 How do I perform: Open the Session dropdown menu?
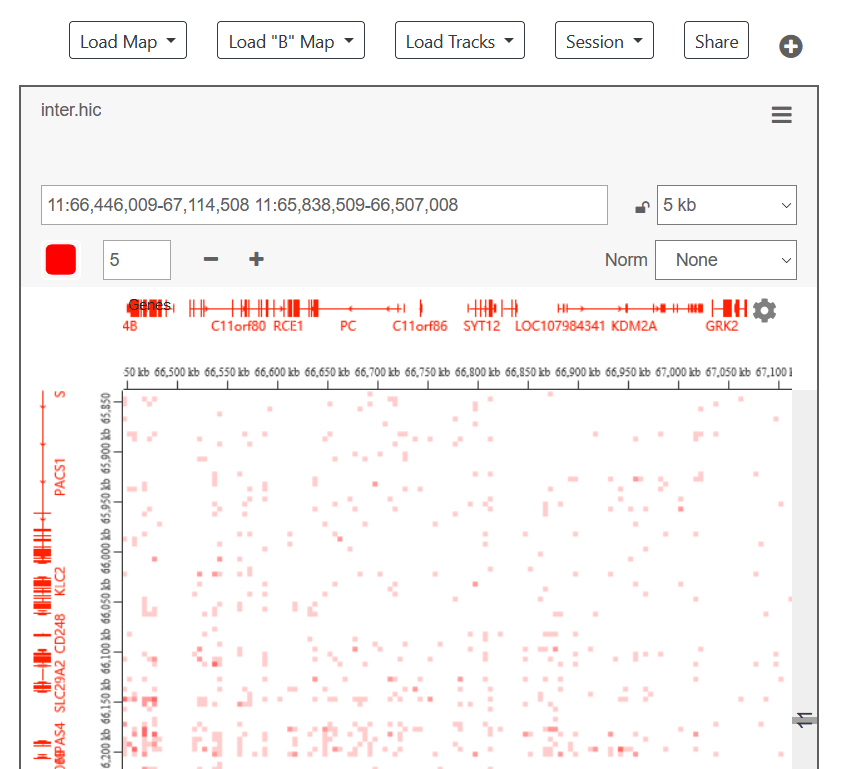click(x=604, y=41)
